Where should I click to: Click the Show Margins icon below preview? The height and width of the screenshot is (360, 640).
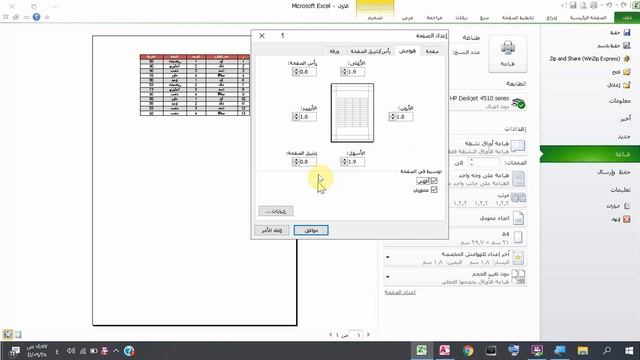coord(18,334)
